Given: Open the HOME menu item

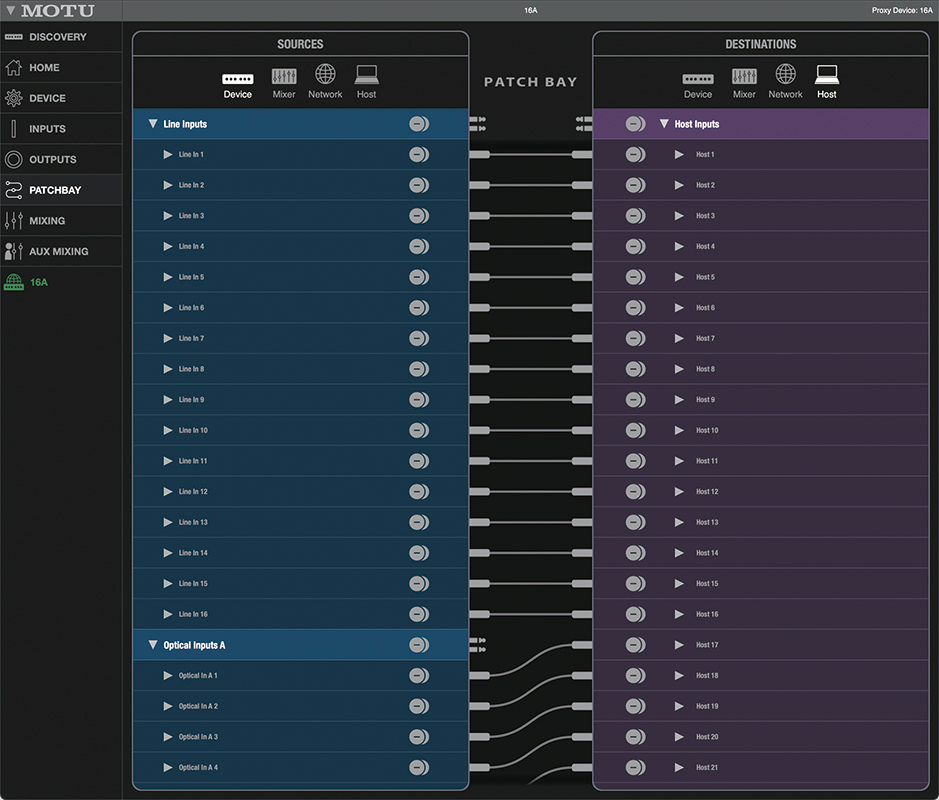Looking at the screenshot, I should point(44,68).
